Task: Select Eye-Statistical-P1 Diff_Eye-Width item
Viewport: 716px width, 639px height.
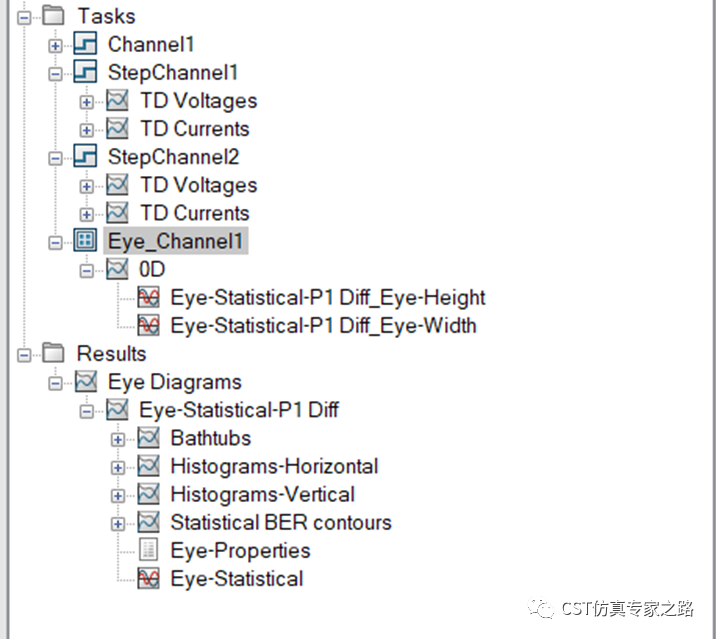Action: (x=323, y=325)
